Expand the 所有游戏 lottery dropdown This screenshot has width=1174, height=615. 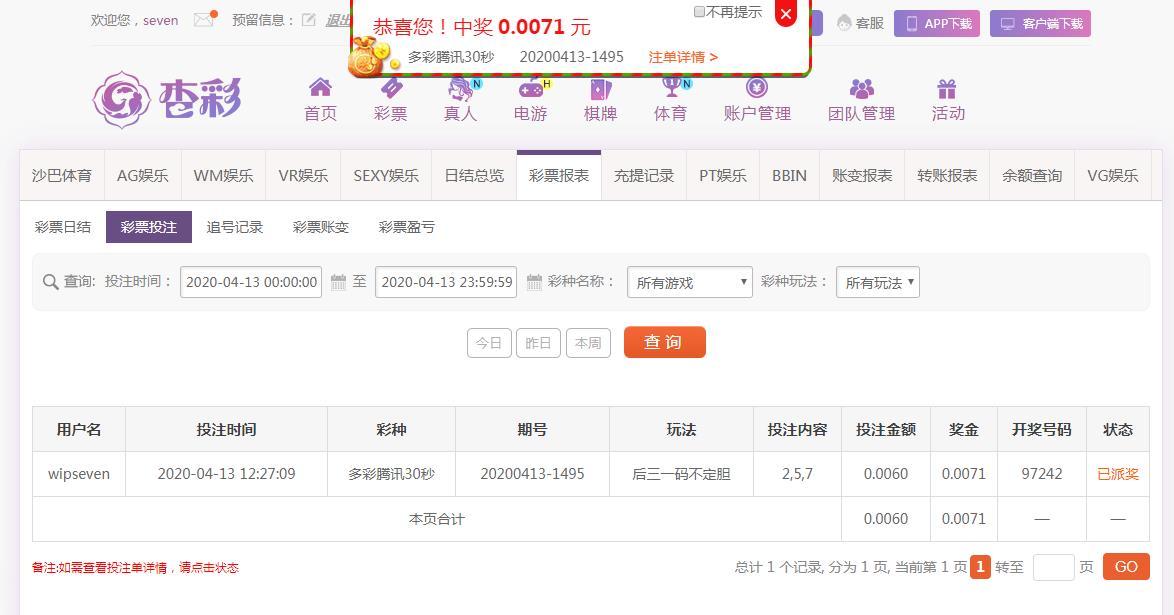(689, 283)
